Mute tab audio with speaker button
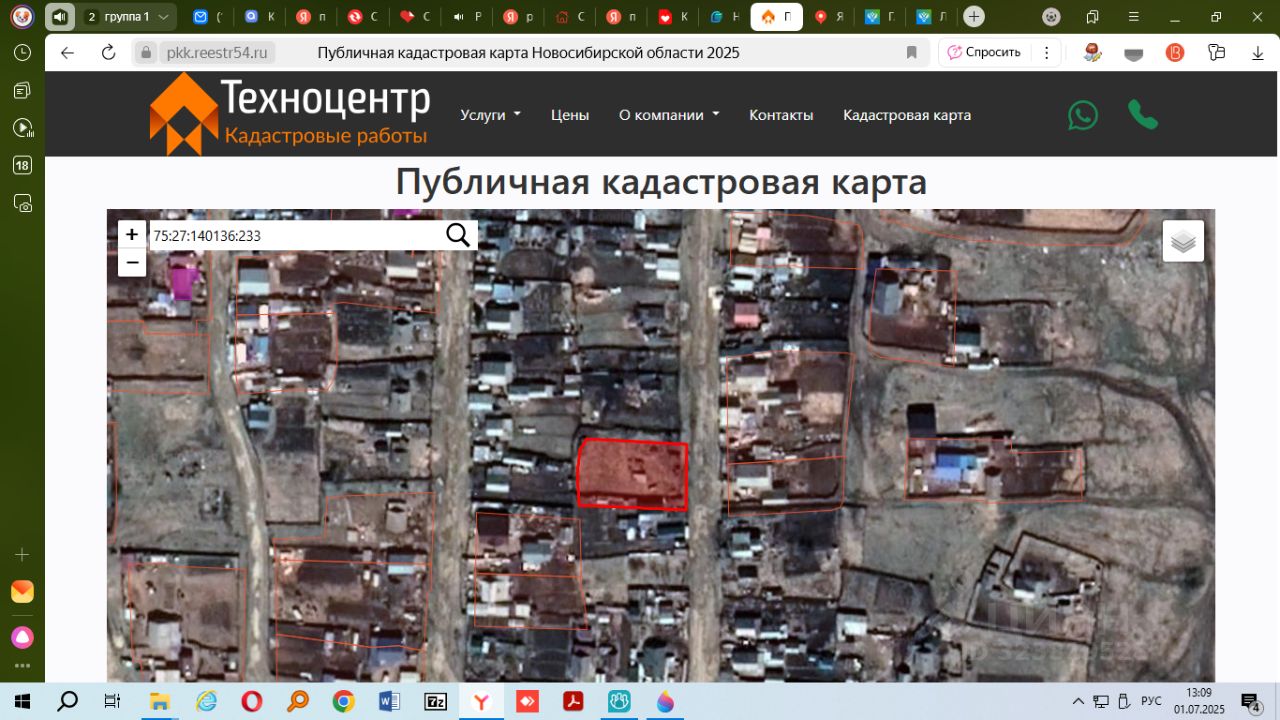The image size is (1280, 720). 60,17
